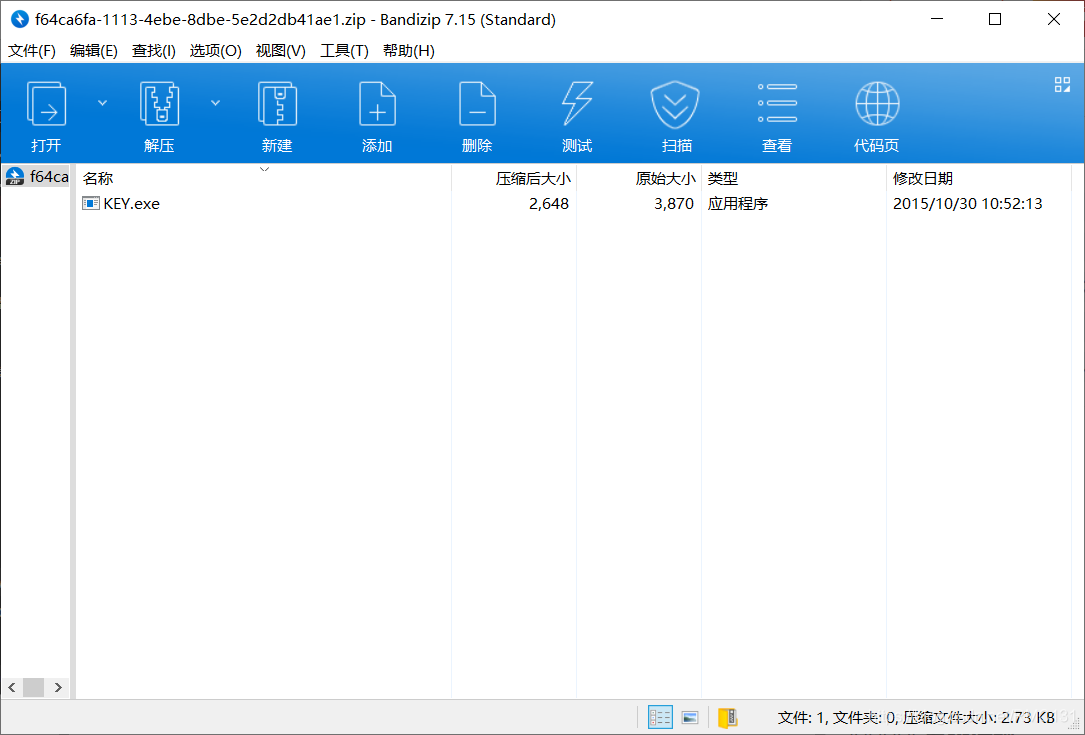This screenshot has height=735, width=1085.
Task: Click the Test (测试) lightning icon
Action: click(576, 104)
